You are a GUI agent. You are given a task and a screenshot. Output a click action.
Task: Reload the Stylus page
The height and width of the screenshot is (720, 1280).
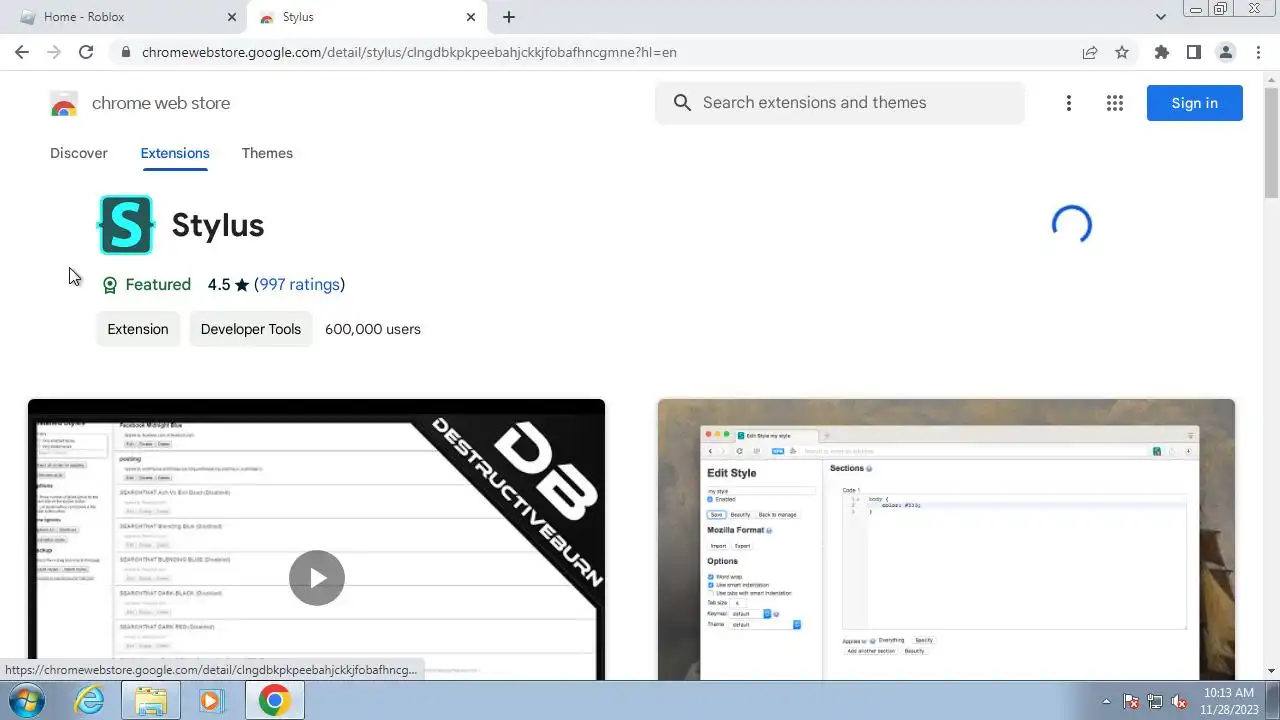click(86, 52)
